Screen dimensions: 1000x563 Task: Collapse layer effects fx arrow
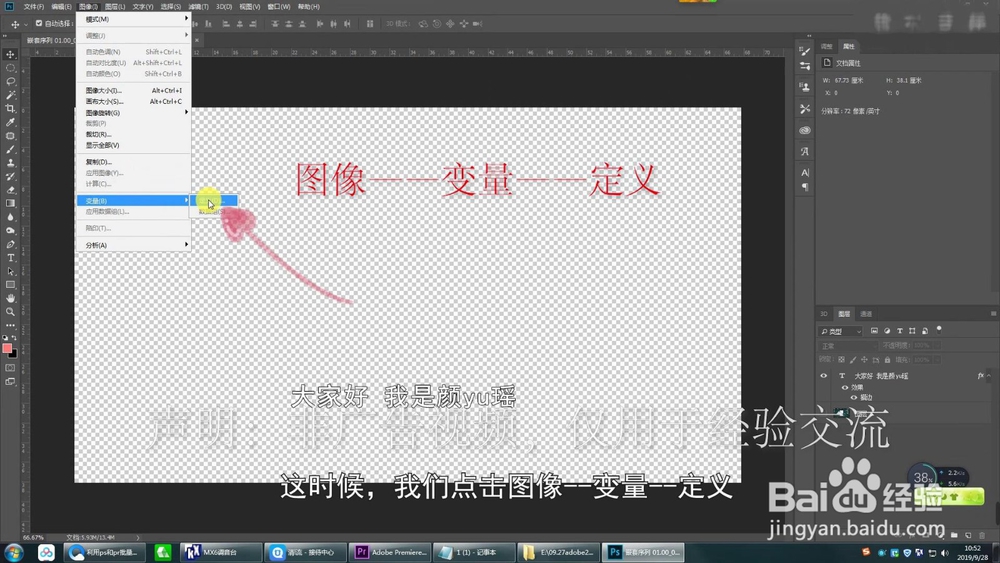point(989,376)
